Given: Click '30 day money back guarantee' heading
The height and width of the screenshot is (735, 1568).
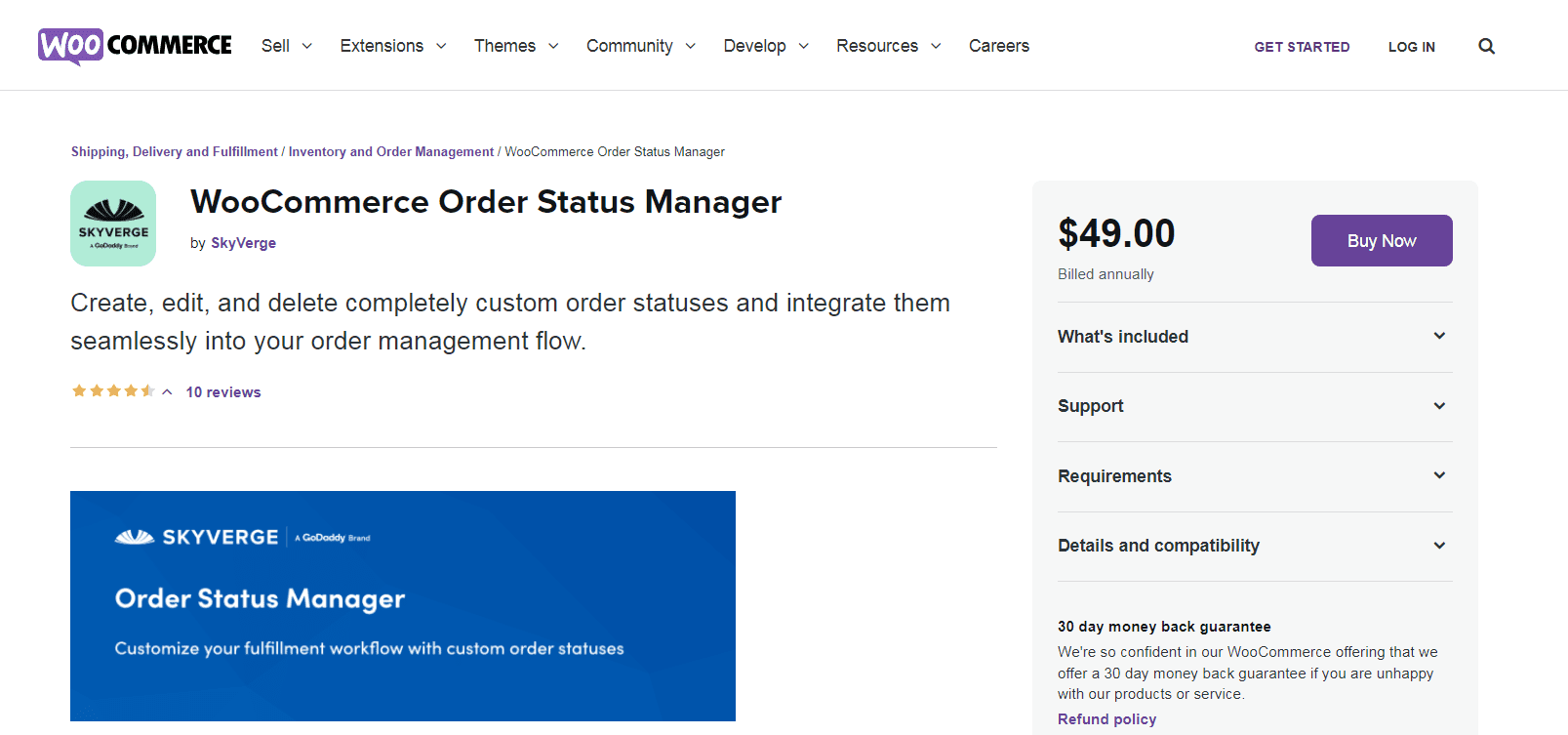Looking at the screenshot, I should click(x=1164, y=627).
